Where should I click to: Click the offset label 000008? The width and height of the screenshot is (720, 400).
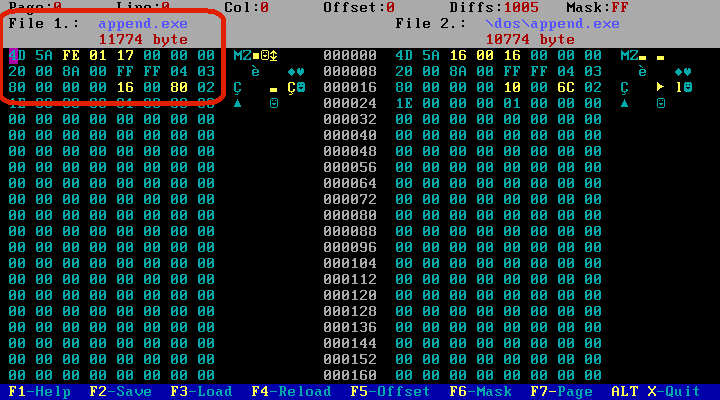[350, 72]
